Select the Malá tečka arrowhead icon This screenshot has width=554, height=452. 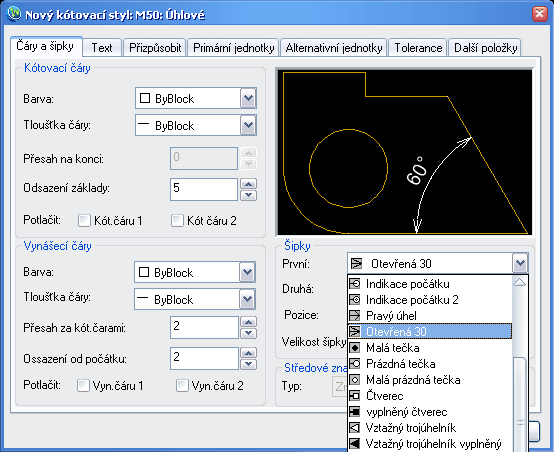point(354,348)
